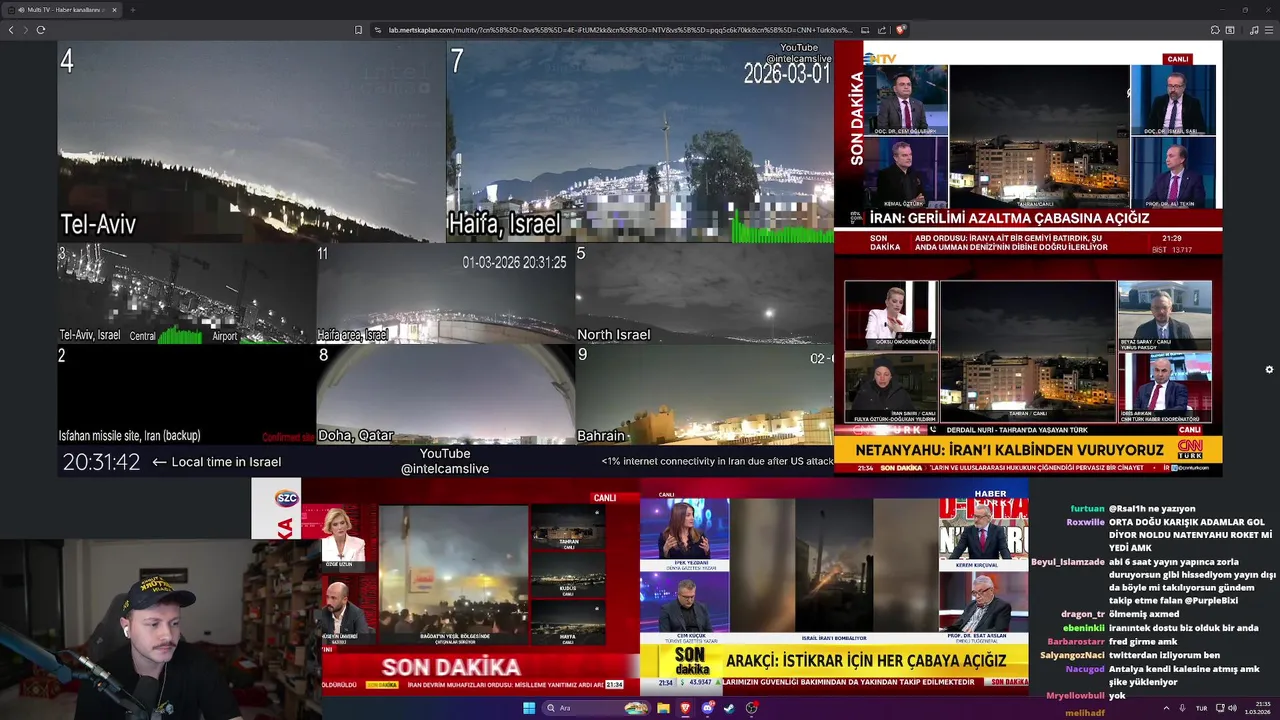Click the Haifa area camera 11 feed

coord(445,294)
